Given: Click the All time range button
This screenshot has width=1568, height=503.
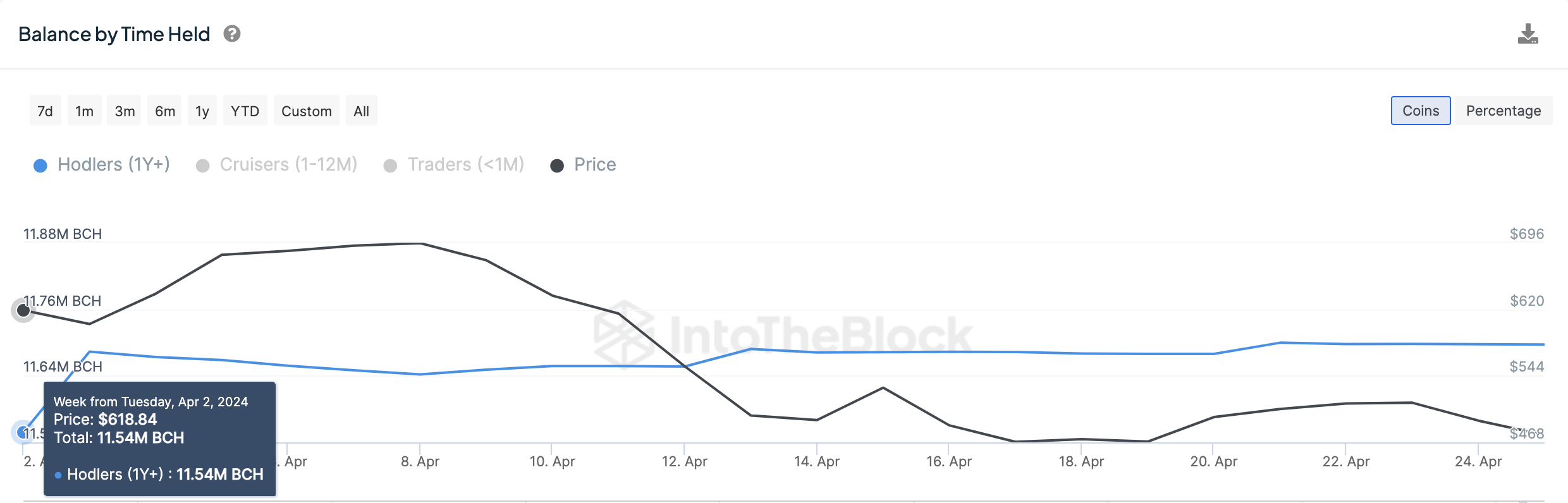Looking at the screenshot, I should [x=361, y=110].
